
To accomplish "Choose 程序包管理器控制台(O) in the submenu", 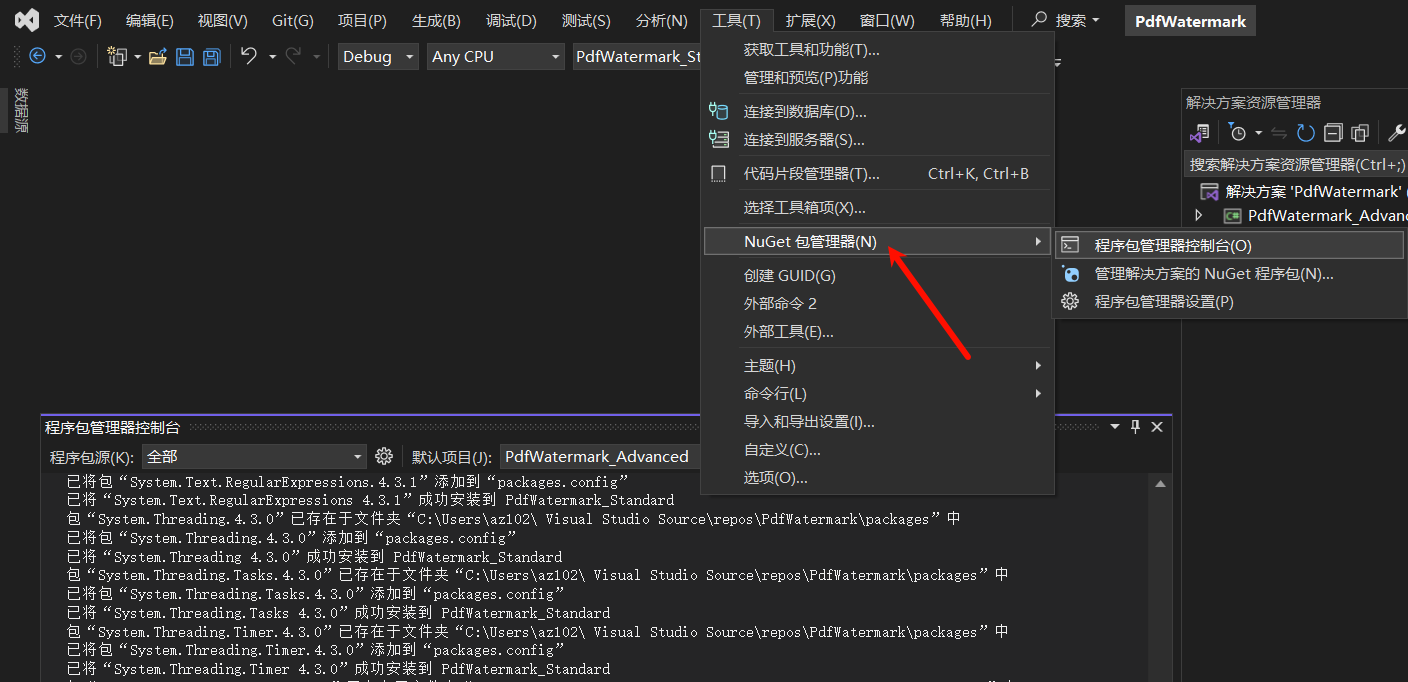I will pos(1230,245).
